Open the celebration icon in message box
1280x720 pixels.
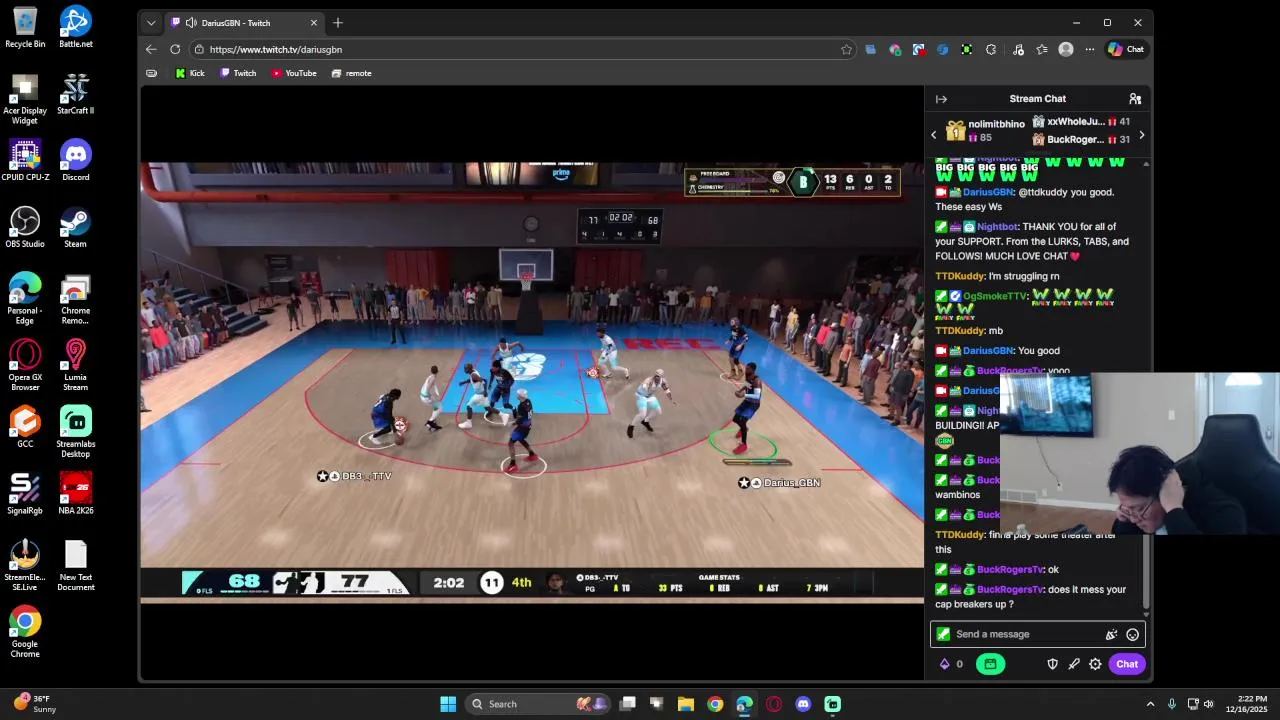coord(1111,634)
